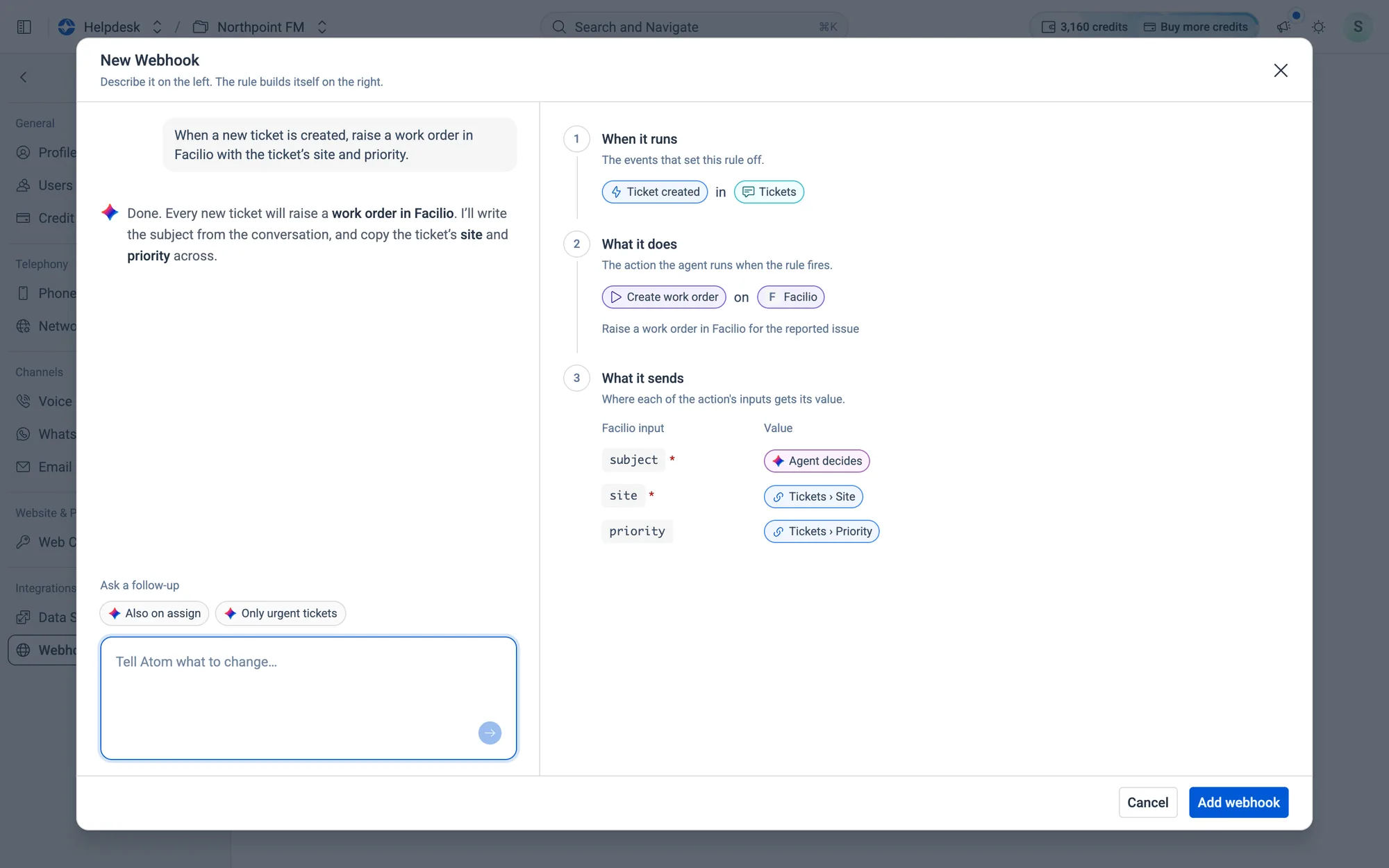Click the Network globe sidebar icon
The image size is (1389, 868).
pyautogui.click(x=24, y=326)
